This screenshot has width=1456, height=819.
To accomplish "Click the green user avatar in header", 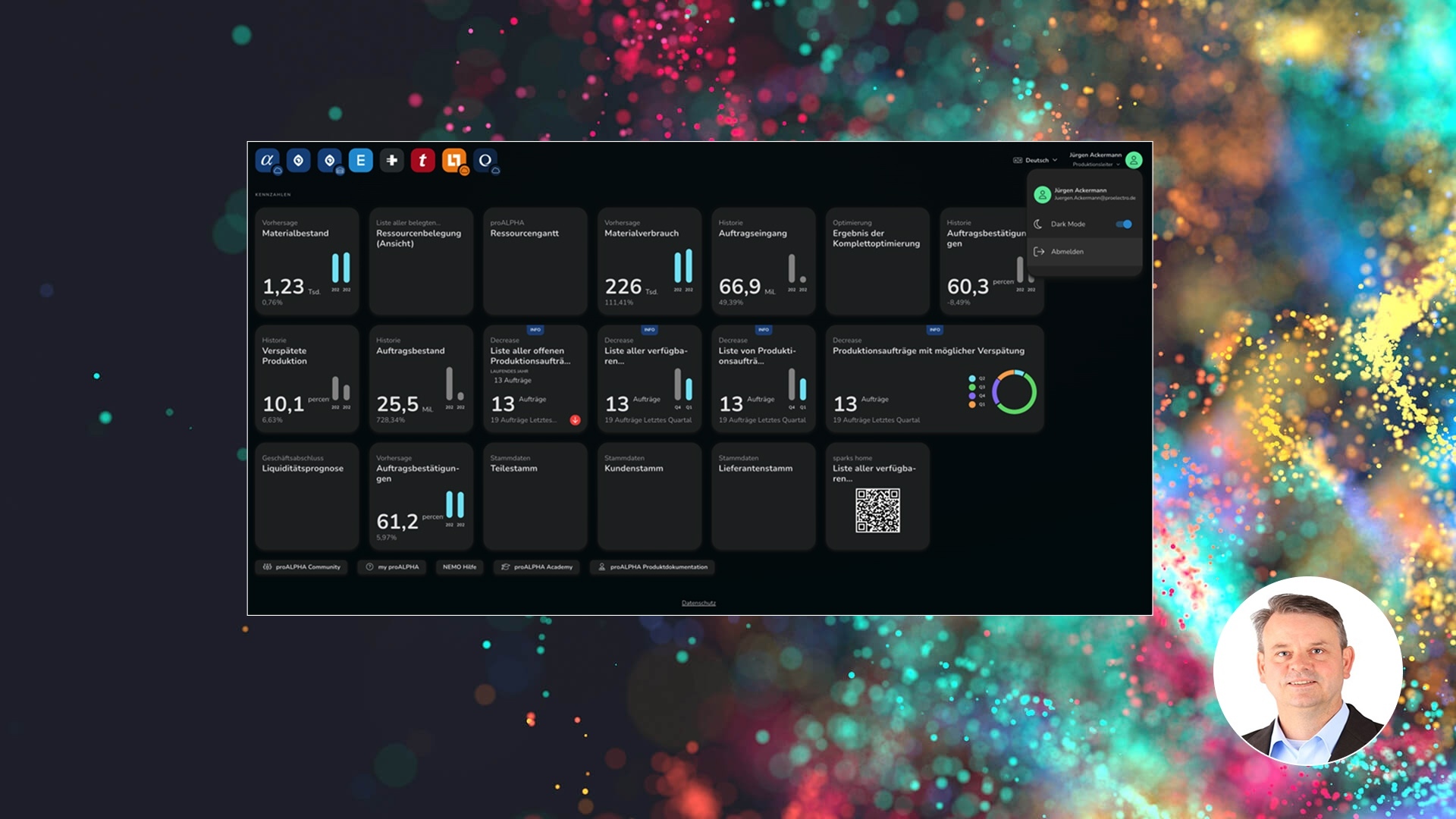I will pos(1134,160).
